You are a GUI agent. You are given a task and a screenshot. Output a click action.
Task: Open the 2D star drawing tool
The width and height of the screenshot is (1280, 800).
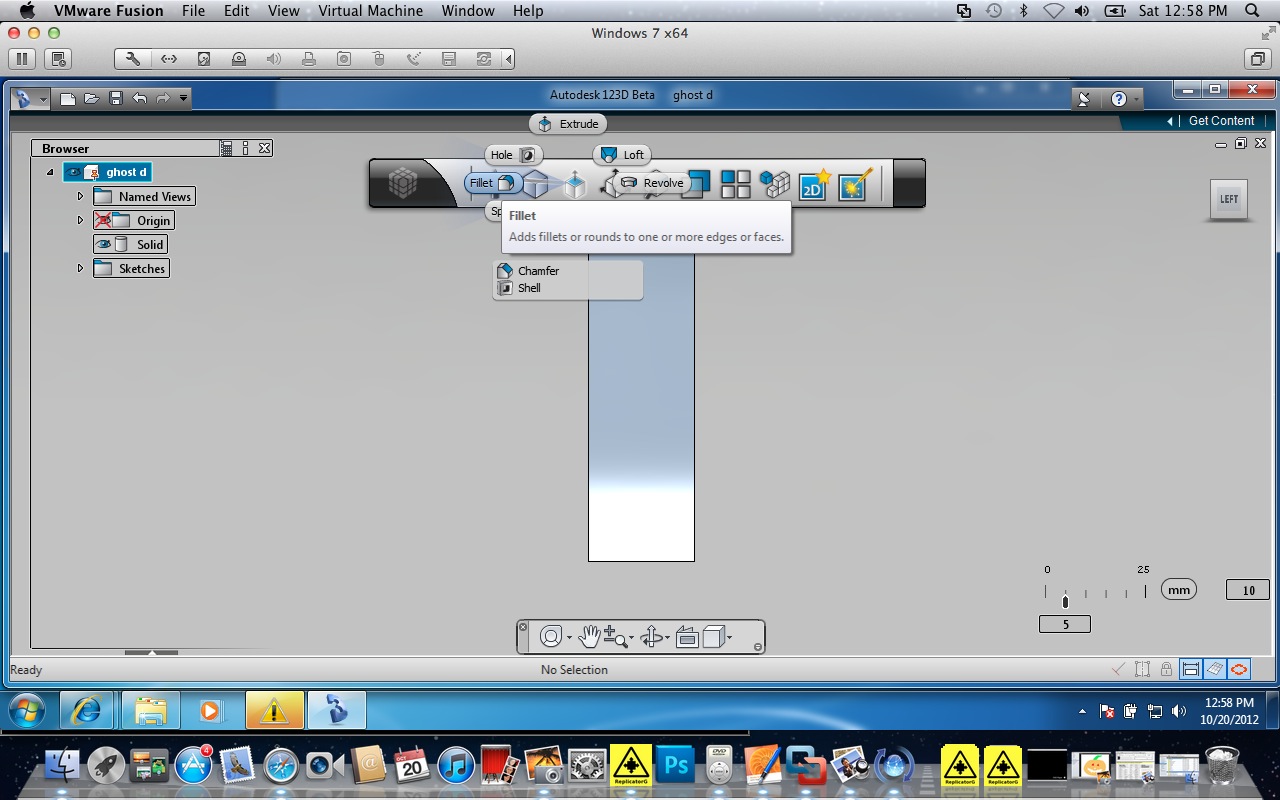tap(814, 184)
